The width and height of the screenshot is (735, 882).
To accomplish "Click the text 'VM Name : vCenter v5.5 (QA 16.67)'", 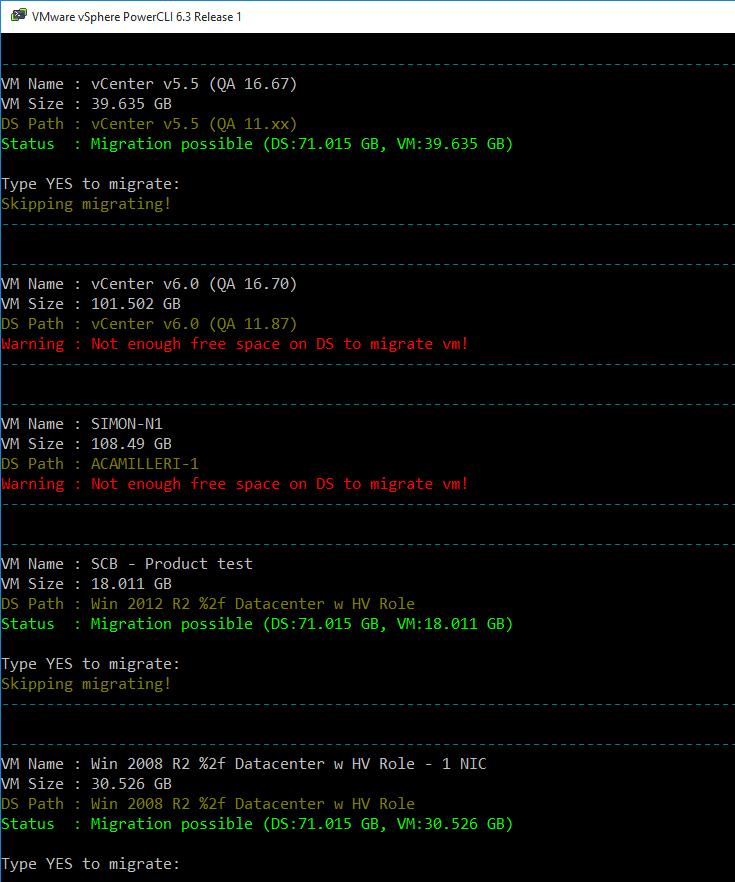I will coord(149,84).
